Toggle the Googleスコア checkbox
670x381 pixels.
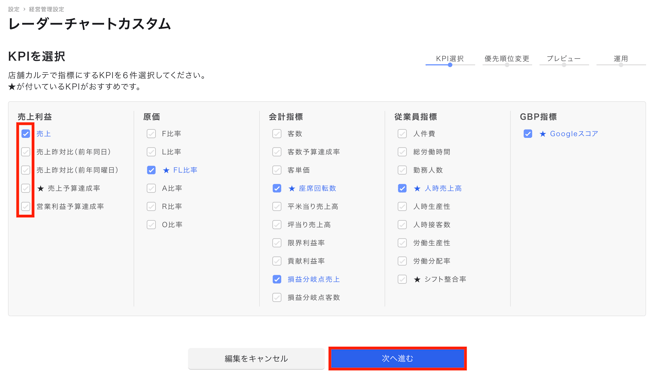tap(528, 134)
